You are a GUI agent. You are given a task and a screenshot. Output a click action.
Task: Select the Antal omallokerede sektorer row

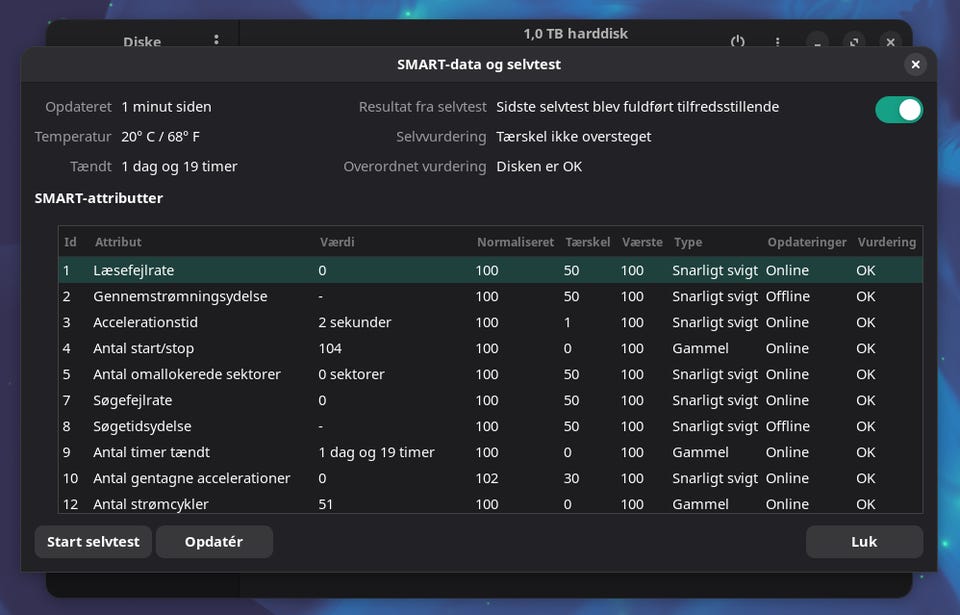coord(187,374)
